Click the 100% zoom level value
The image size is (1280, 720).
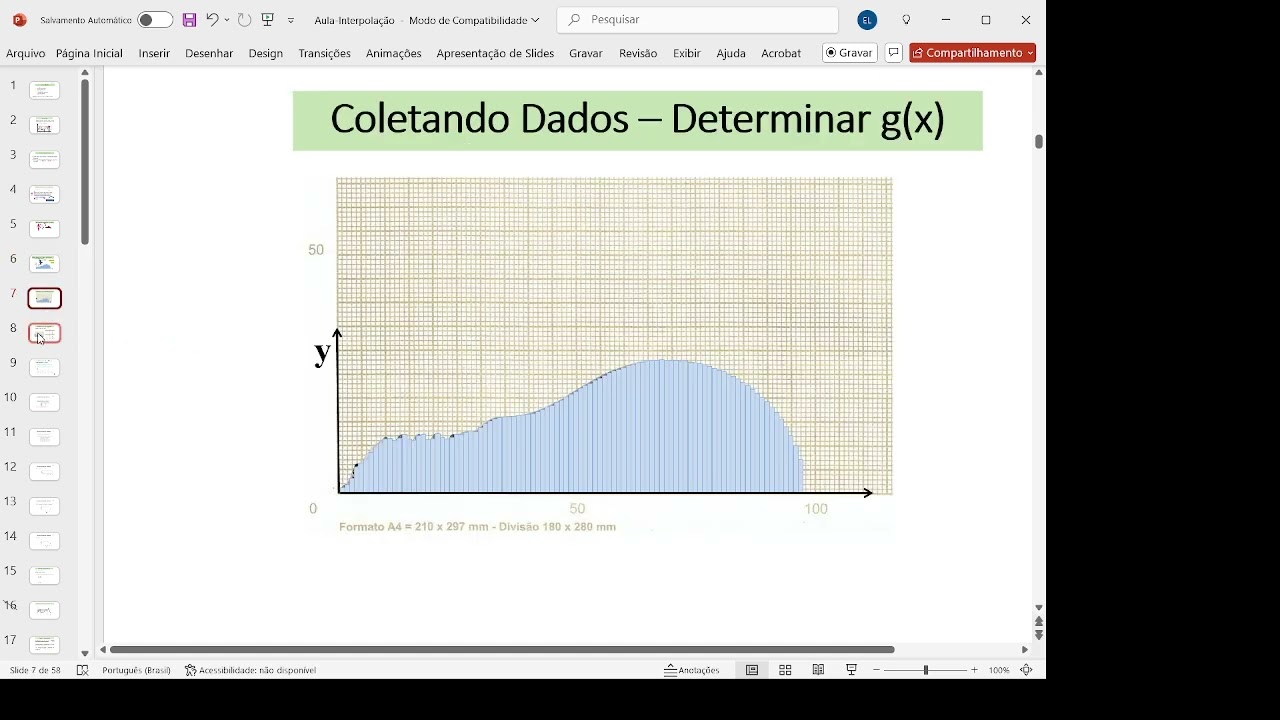point(999,670)
